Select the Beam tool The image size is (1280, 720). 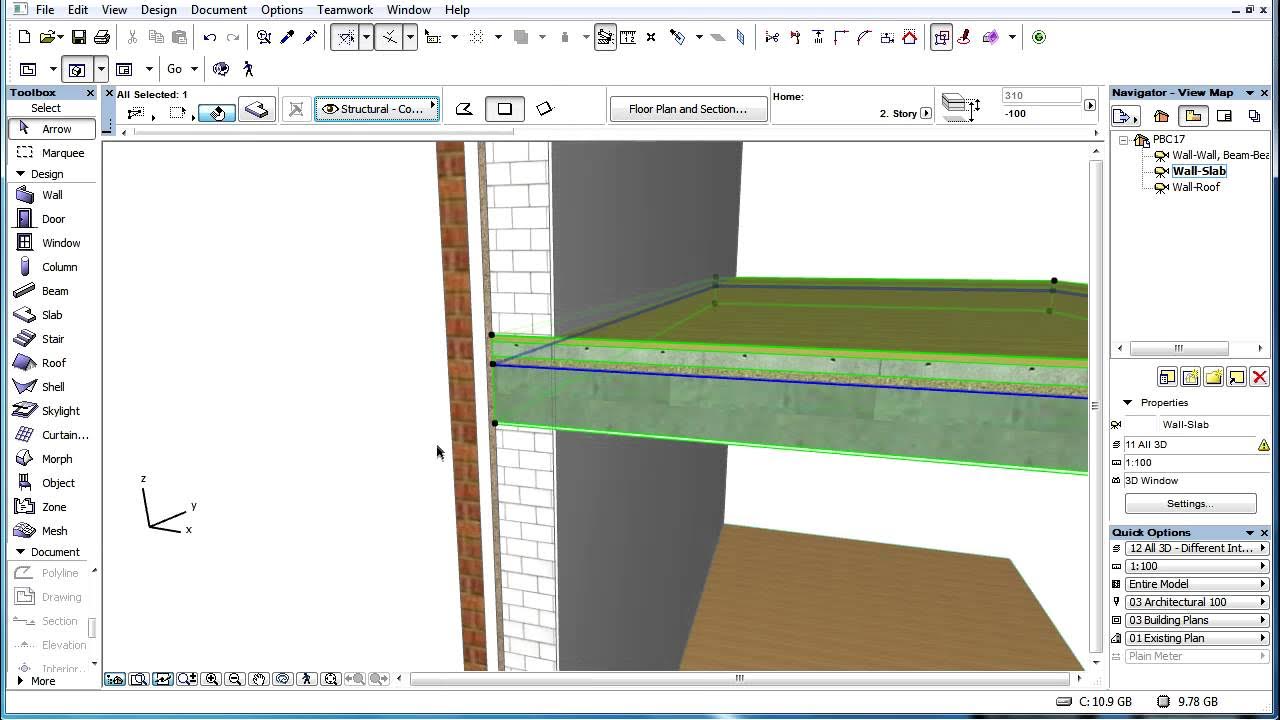point(53,291)
